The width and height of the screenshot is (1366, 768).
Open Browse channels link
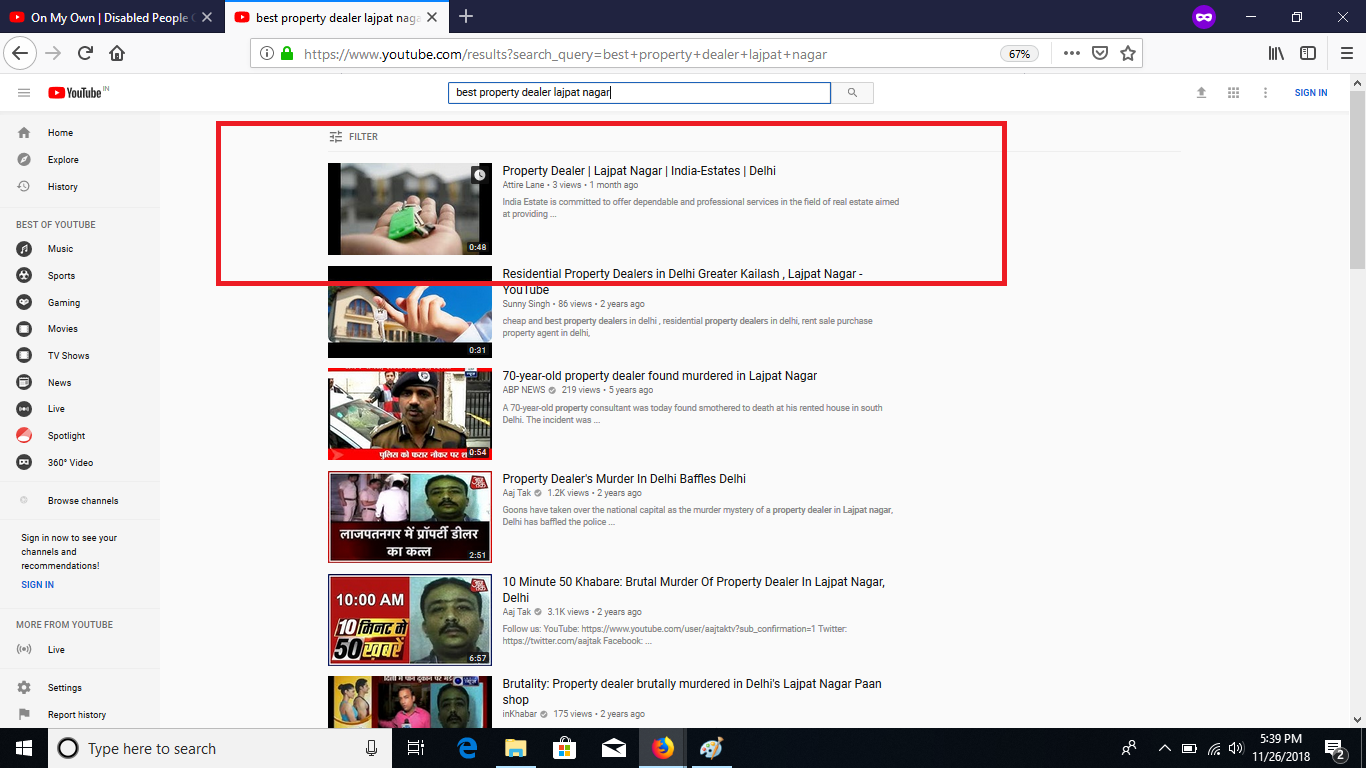[x=82, y=501]
